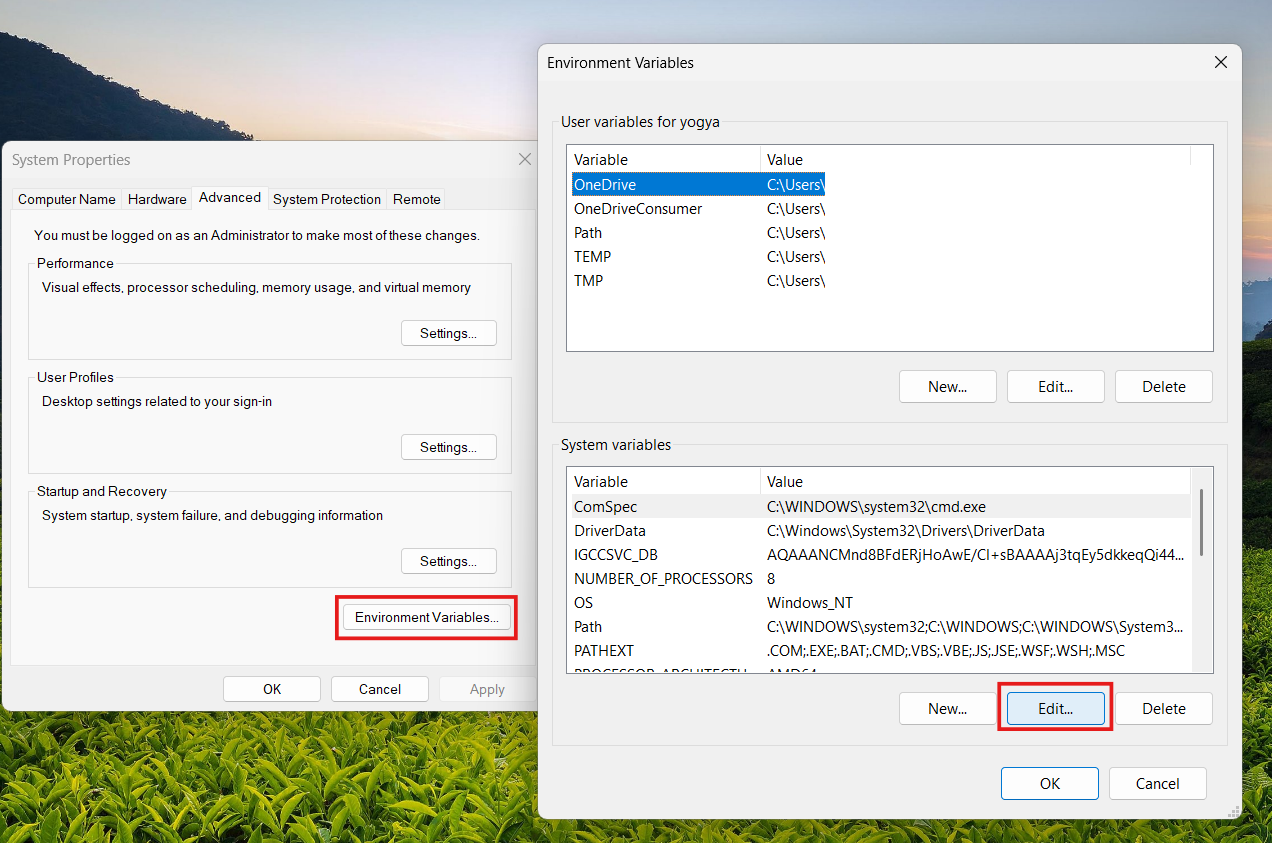Select the TEMP user variable
Viewport: 1272px width, 843px height.
point(592,256)
